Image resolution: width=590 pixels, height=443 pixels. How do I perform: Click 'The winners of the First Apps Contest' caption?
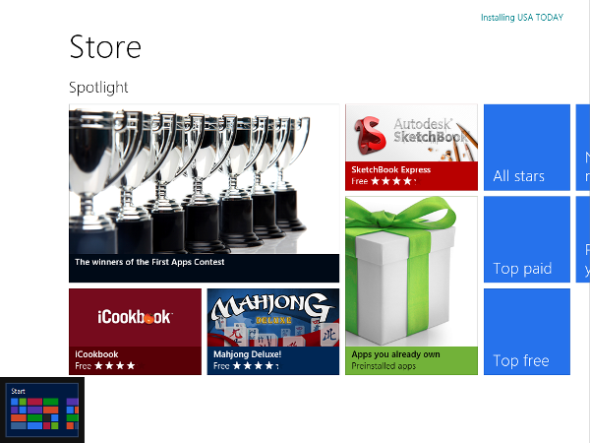150,262
